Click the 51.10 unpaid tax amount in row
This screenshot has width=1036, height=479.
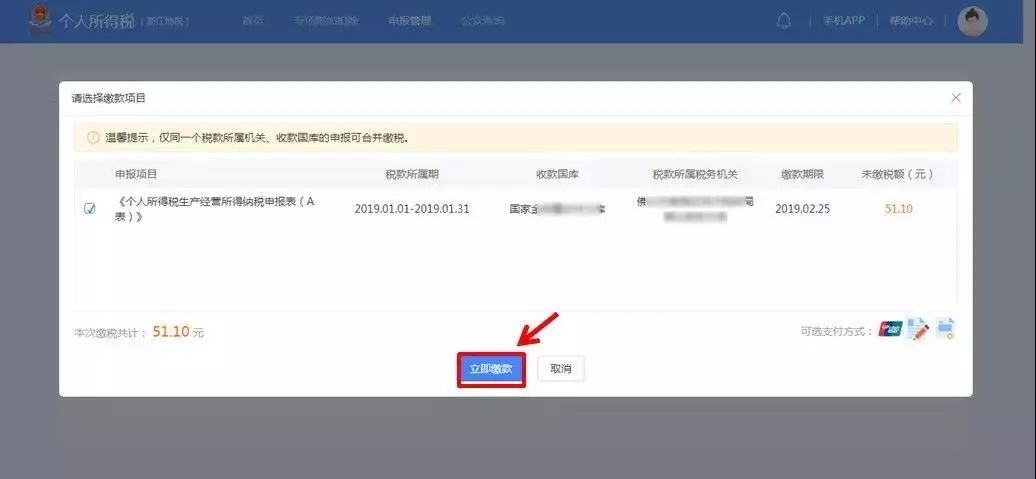(899, 209)
